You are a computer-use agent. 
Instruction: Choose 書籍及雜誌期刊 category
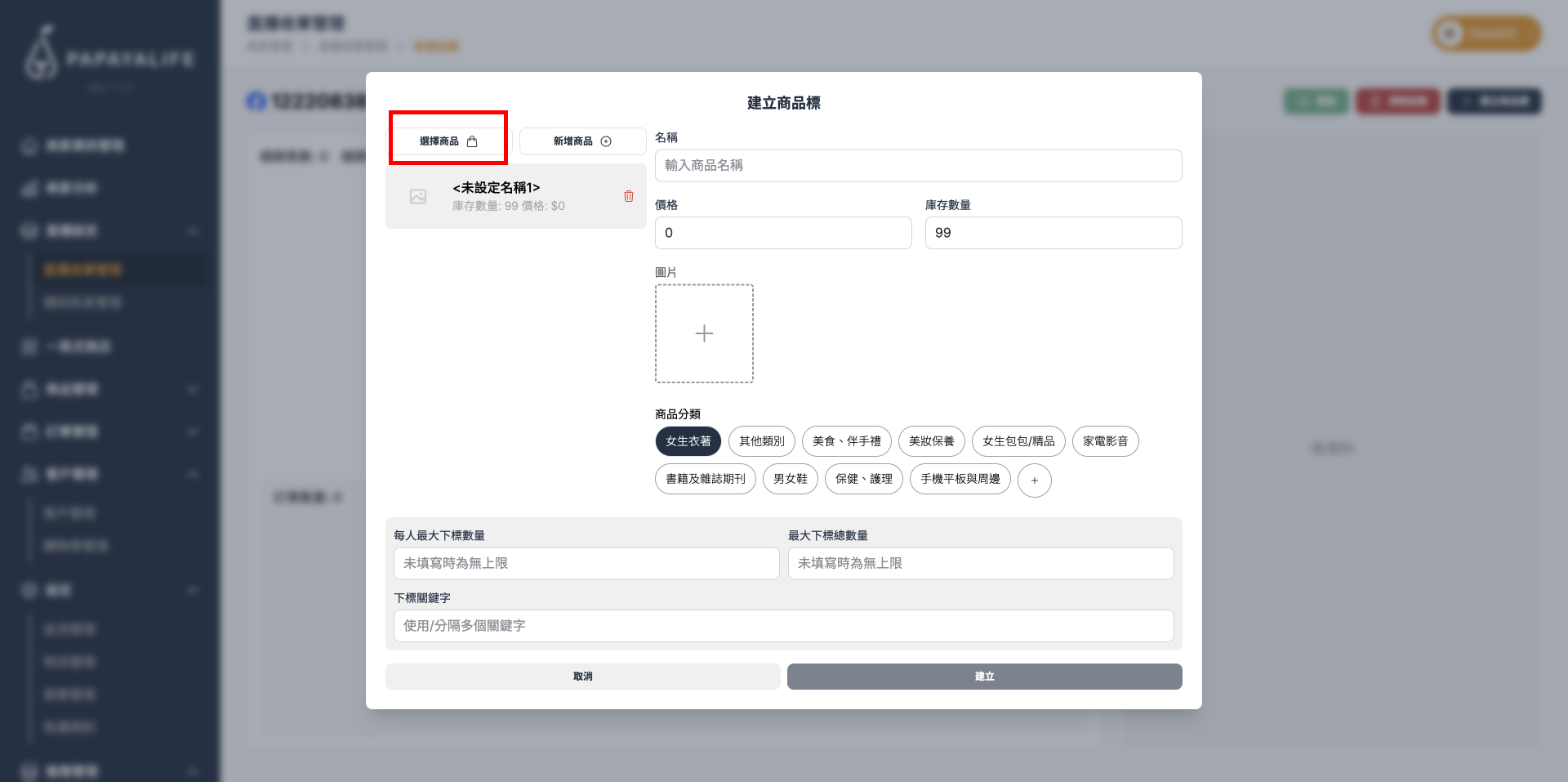pos(705,479)
